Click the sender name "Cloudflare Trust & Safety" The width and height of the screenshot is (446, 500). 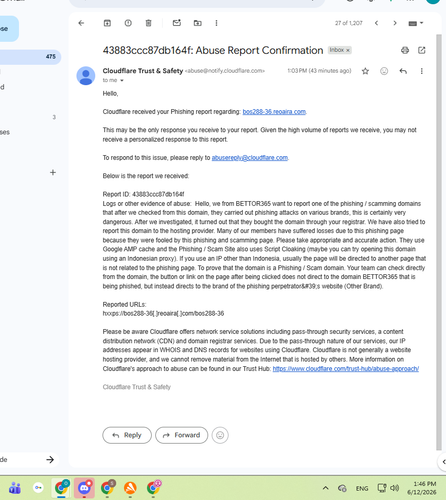[143, 71]
